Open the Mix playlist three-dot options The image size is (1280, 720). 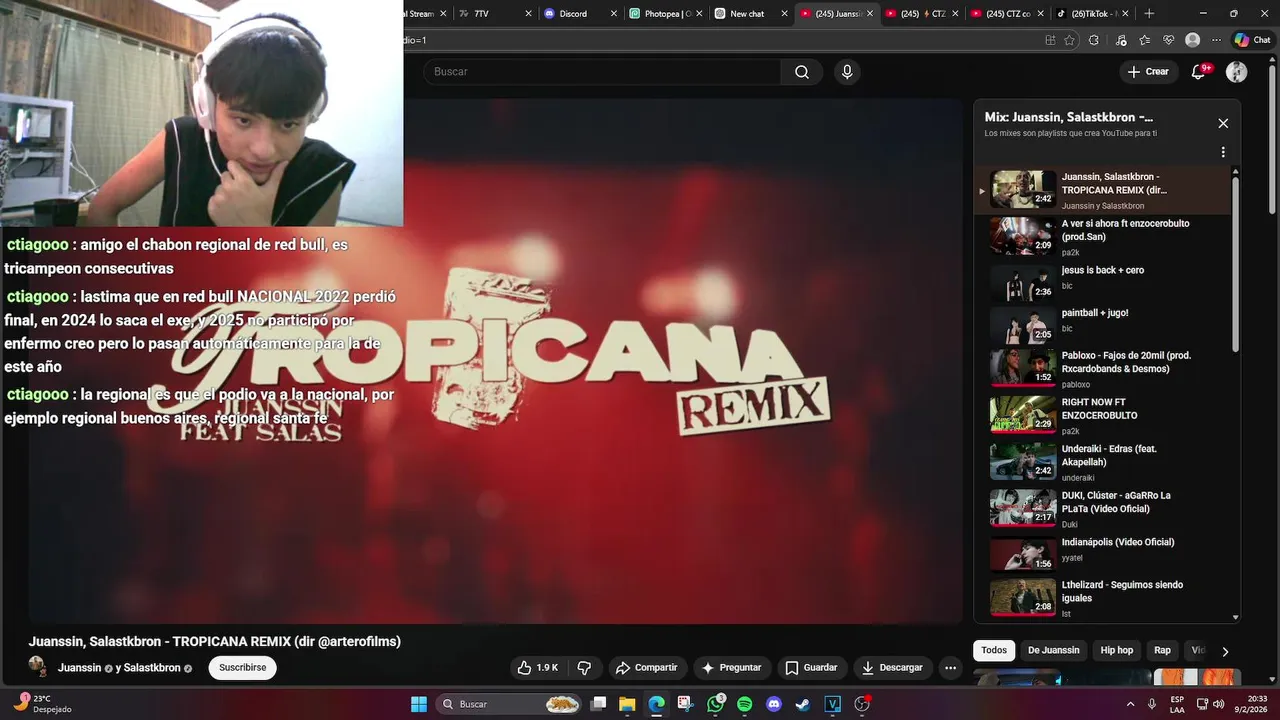(1223, 152)
